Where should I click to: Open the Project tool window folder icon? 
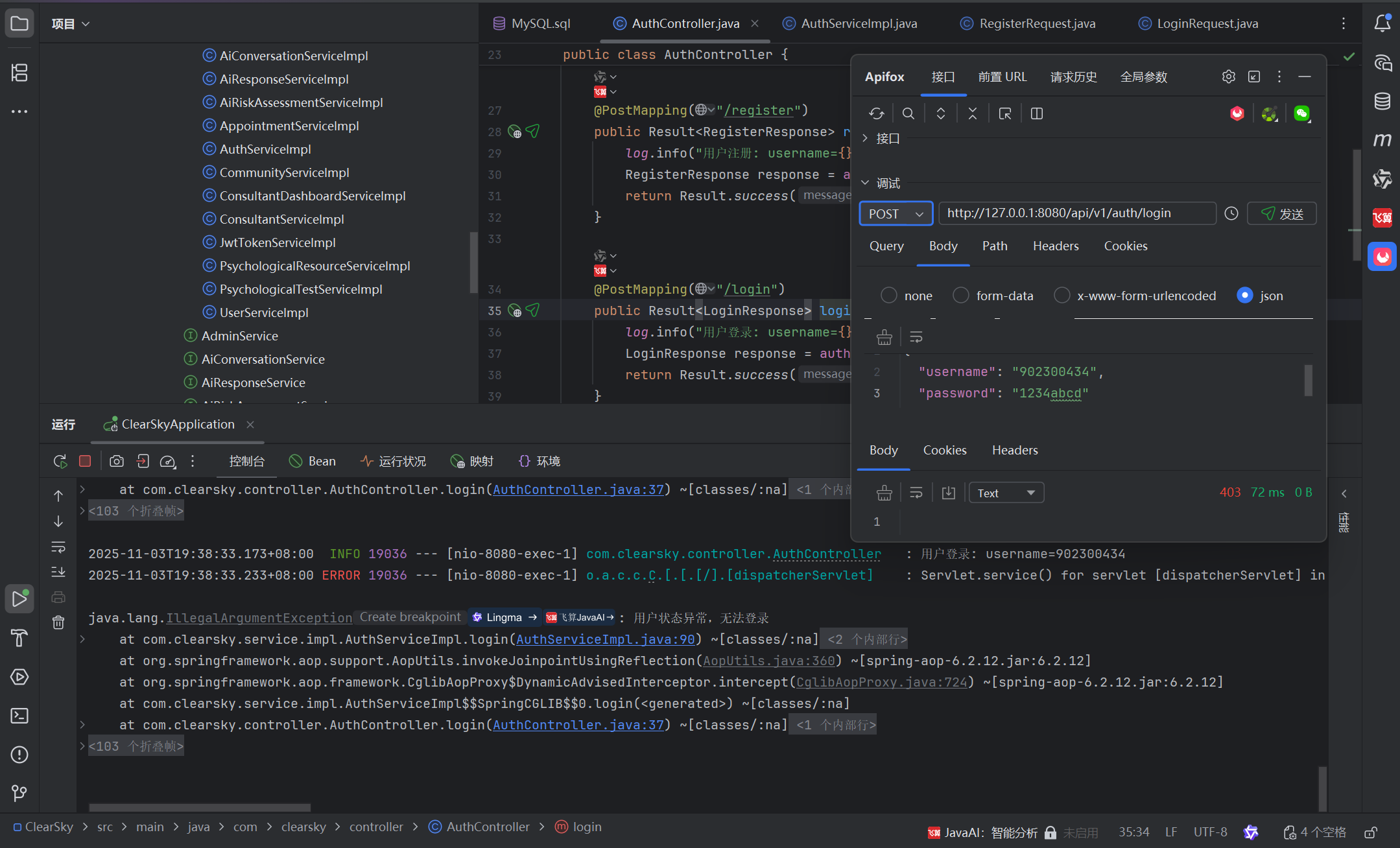click(19, 24)
